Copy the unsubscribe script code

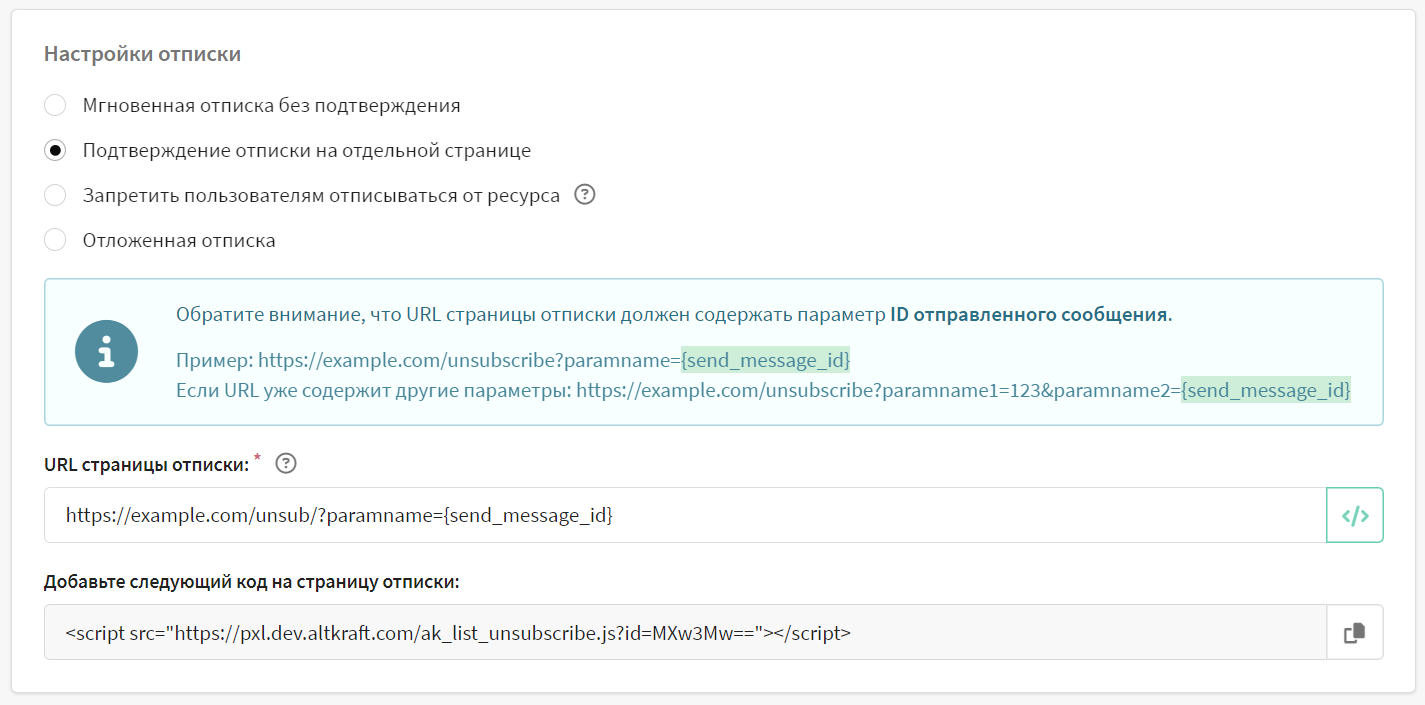click(x=1354, y=633)
